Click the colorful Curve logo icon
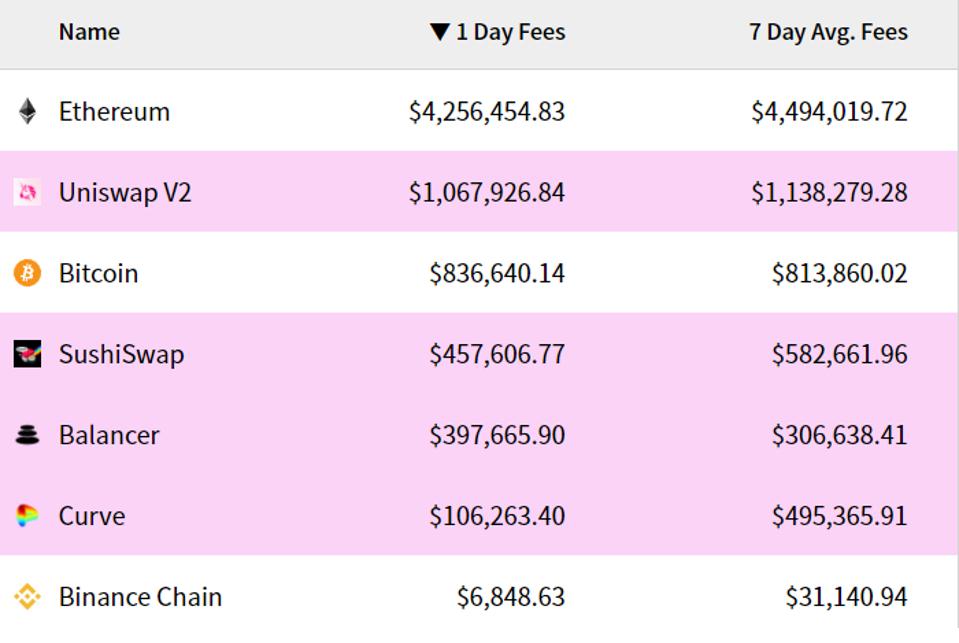959x643 pixels. coord(28,516)
